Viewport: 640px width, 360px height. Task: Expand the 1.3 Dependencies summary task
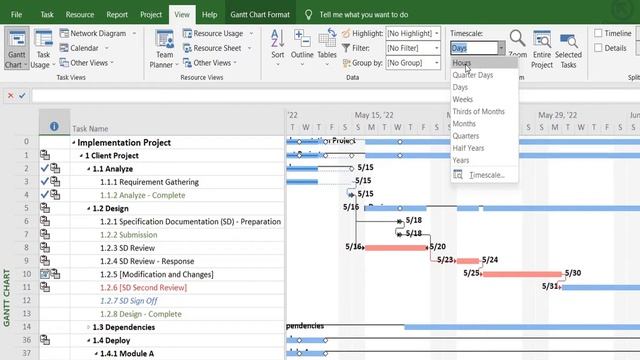coord(89,327)
